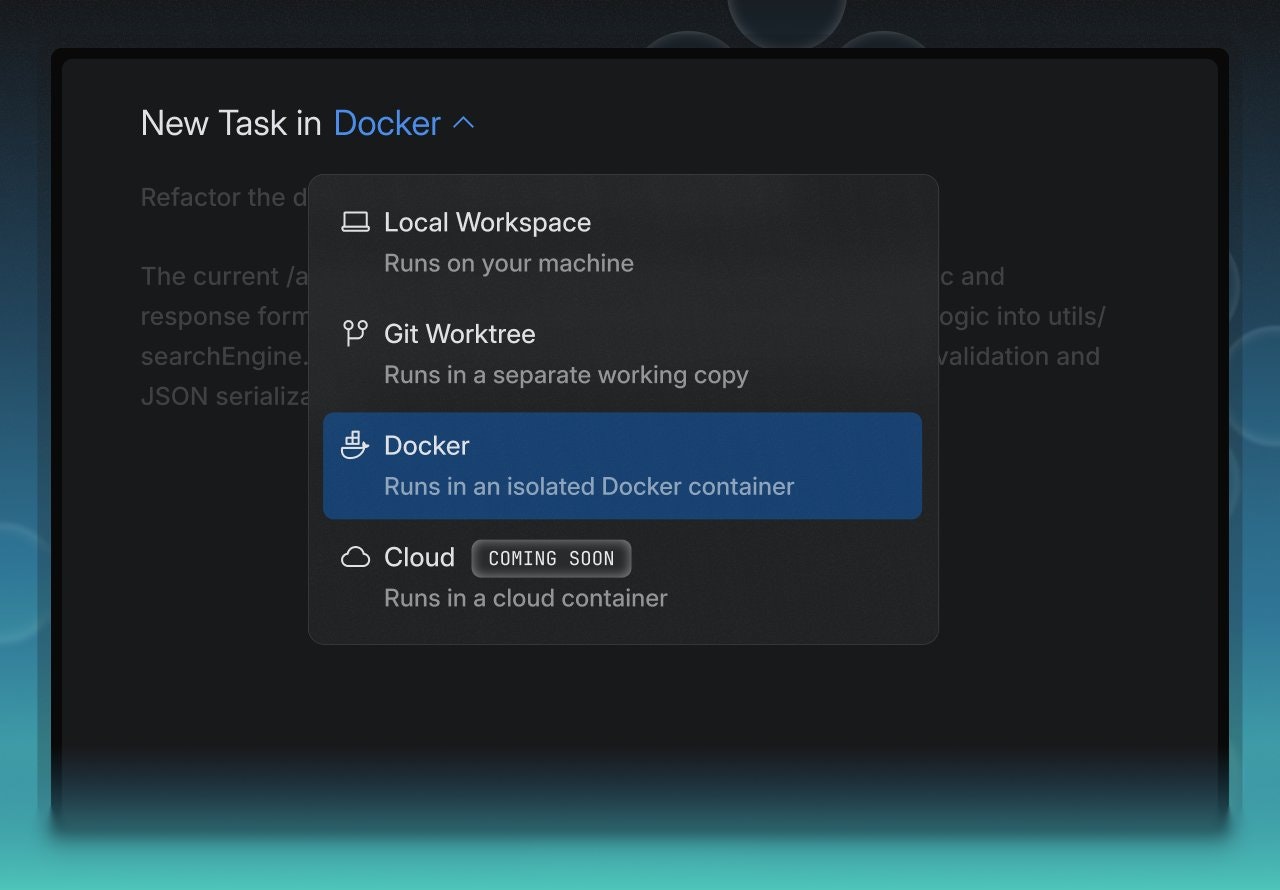Screen dimensions: 1280x890
Task: Click the Docker whale icon
Action: tap(355, 445)
